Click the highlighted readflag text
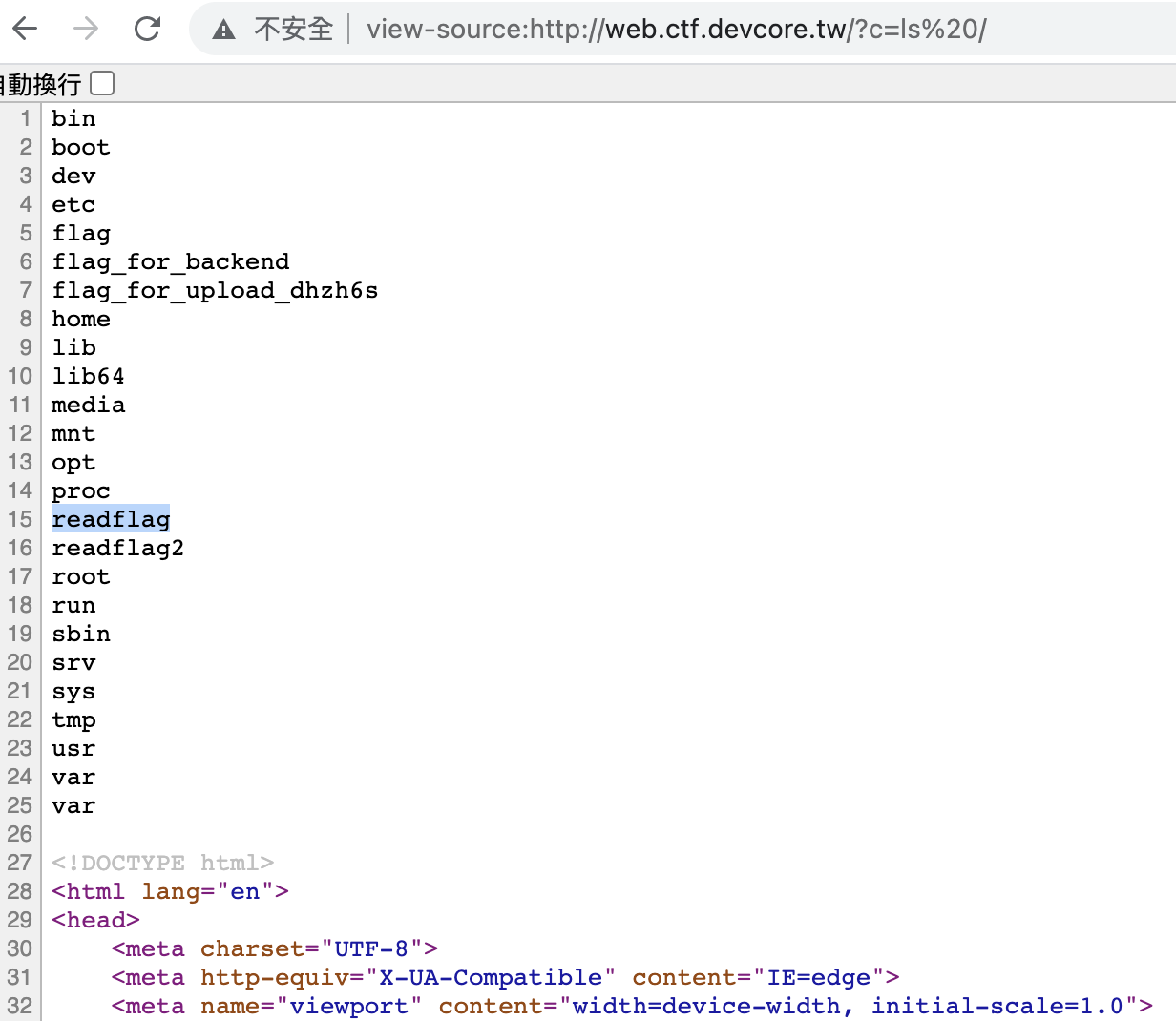 coord(111,519)
